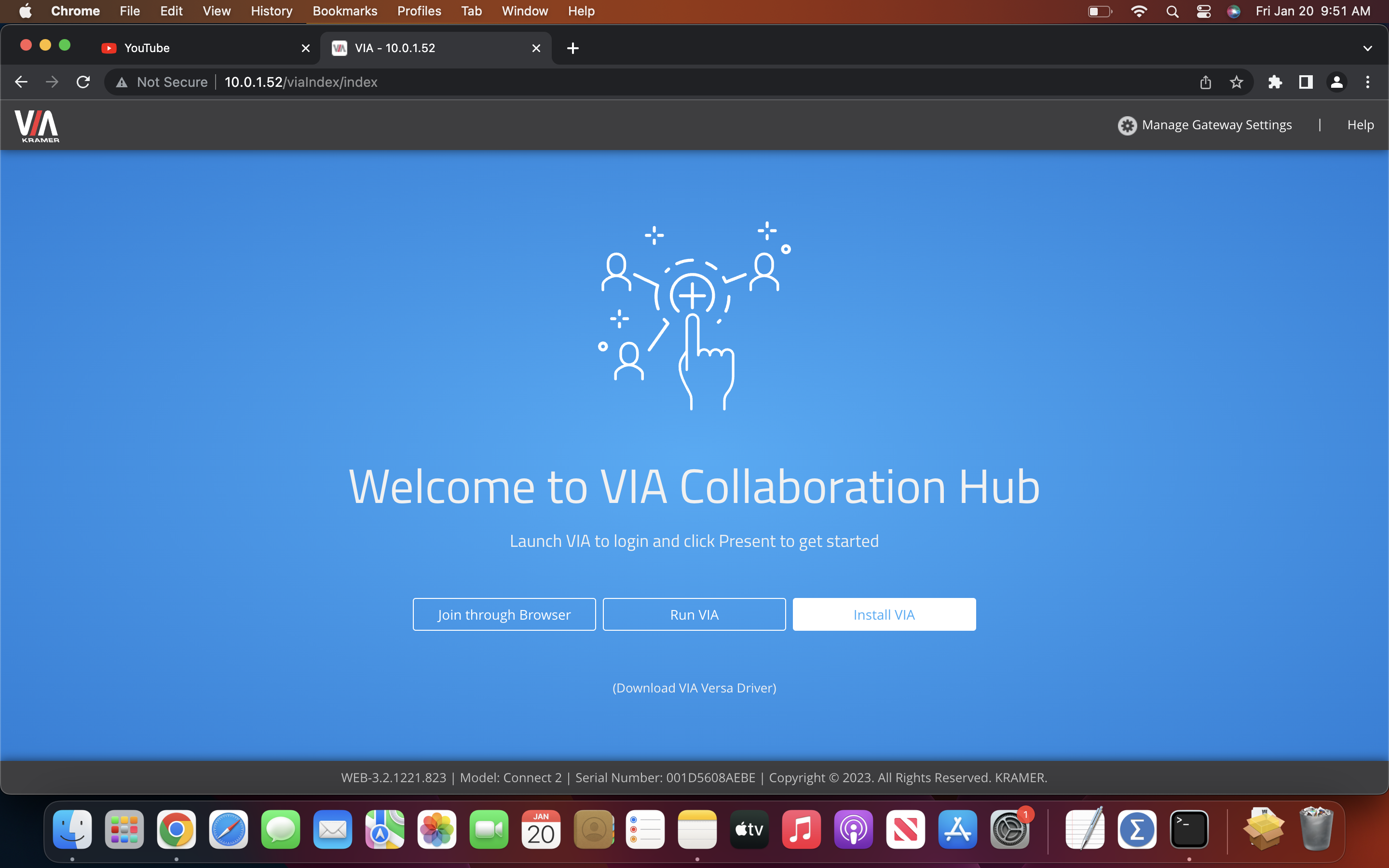Click Serial Number 001D5608AEBE footer text
This screenshot has width=1389, height=868.
[x=665, y=777]
